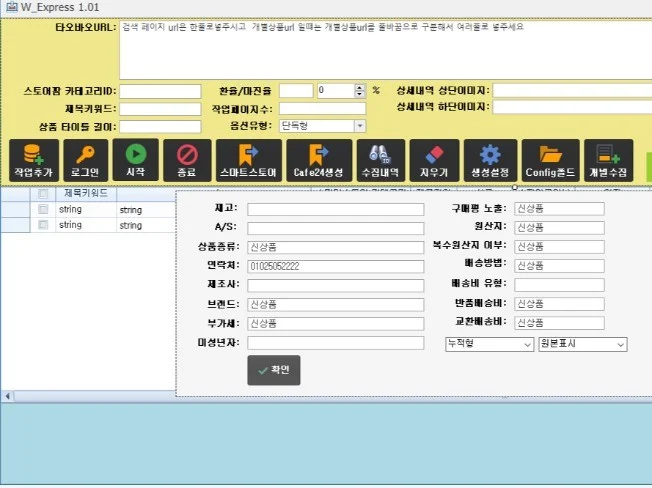The image size is (652, 488).
Task: Open the 스마트스토어 tool
Action: pos(248,159)
